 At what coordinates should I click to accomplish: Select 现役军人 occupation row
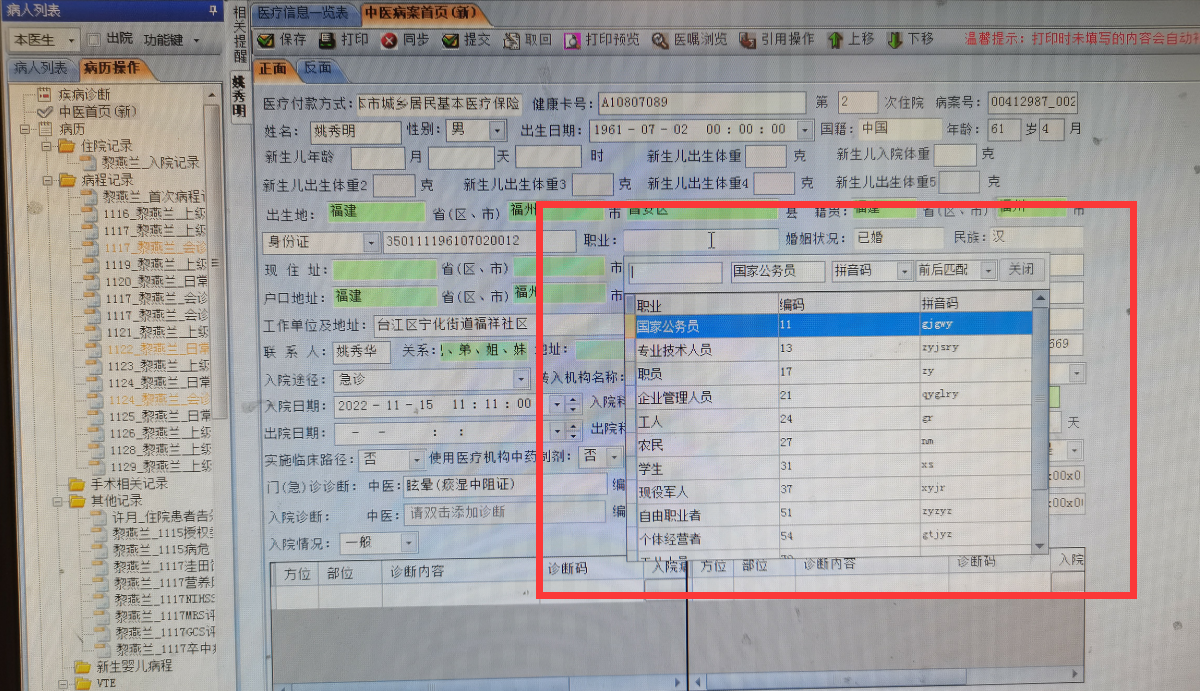(x=832, y=492)
